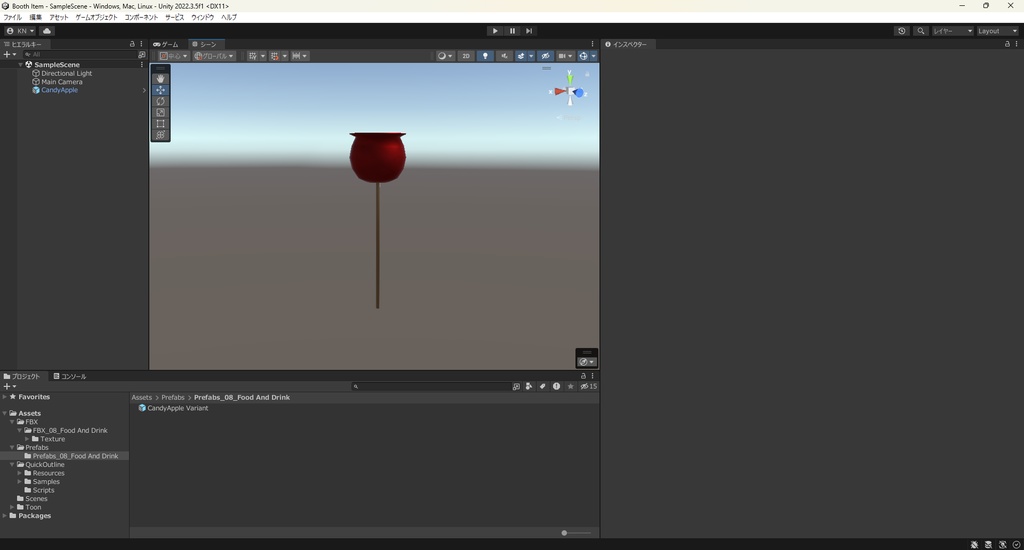Toggle grid snapping button

point(274,56)
